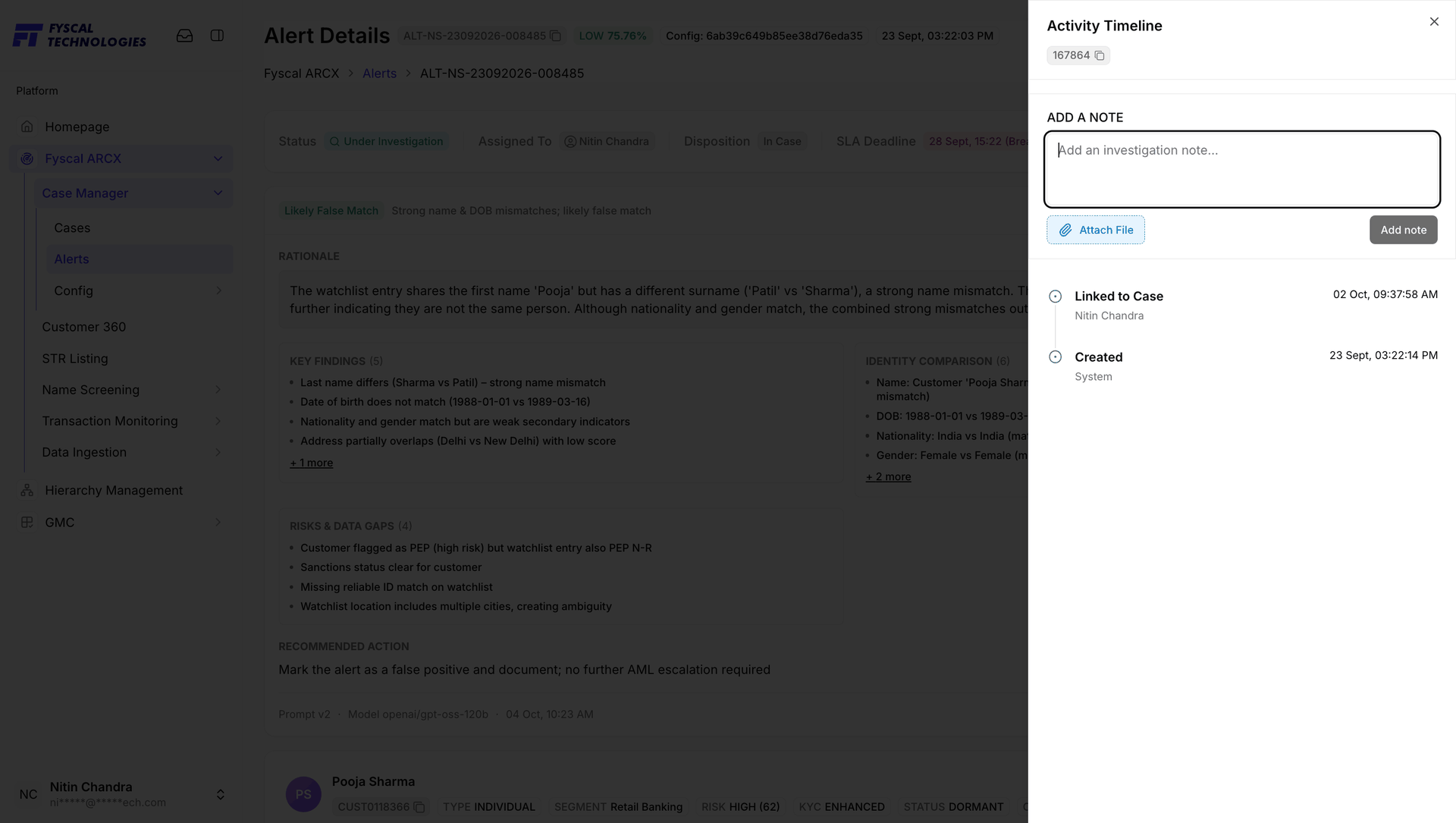Image resolution: width=1456 pixels, height=823 pixels.
Task: Select the Linked to Case timeline marker
Action: click(1055, 297)
